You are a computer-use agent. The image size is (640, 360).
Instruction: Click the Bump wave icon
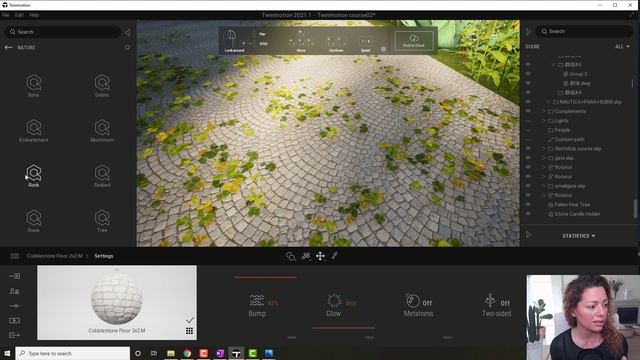coord(257,301)
